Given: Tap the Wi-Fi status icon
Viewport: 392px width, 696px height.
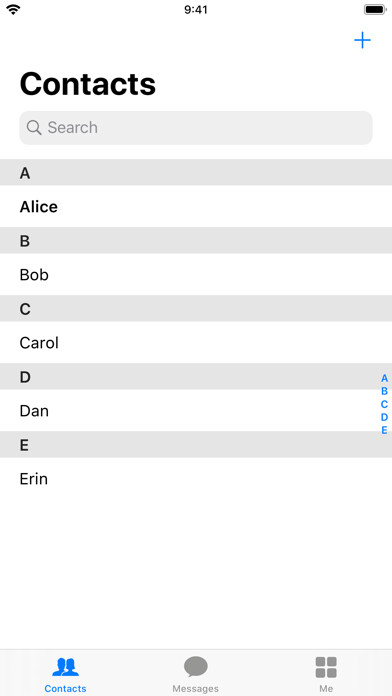Looking at the screenshot, I should pyautogui.click(x=13, y=9).
